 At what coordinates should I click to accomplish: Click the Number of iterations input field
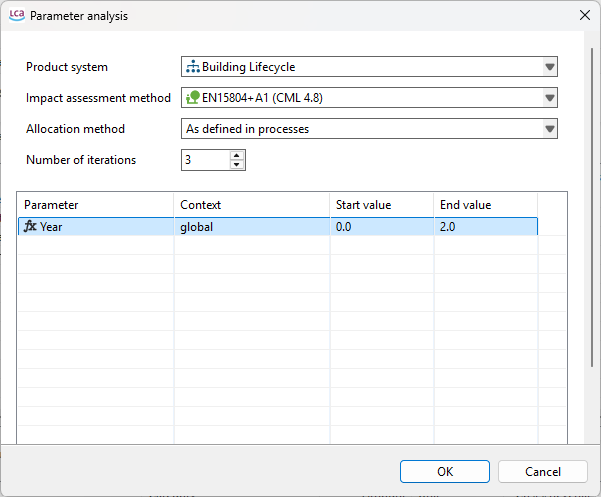(x=205, y=160)
